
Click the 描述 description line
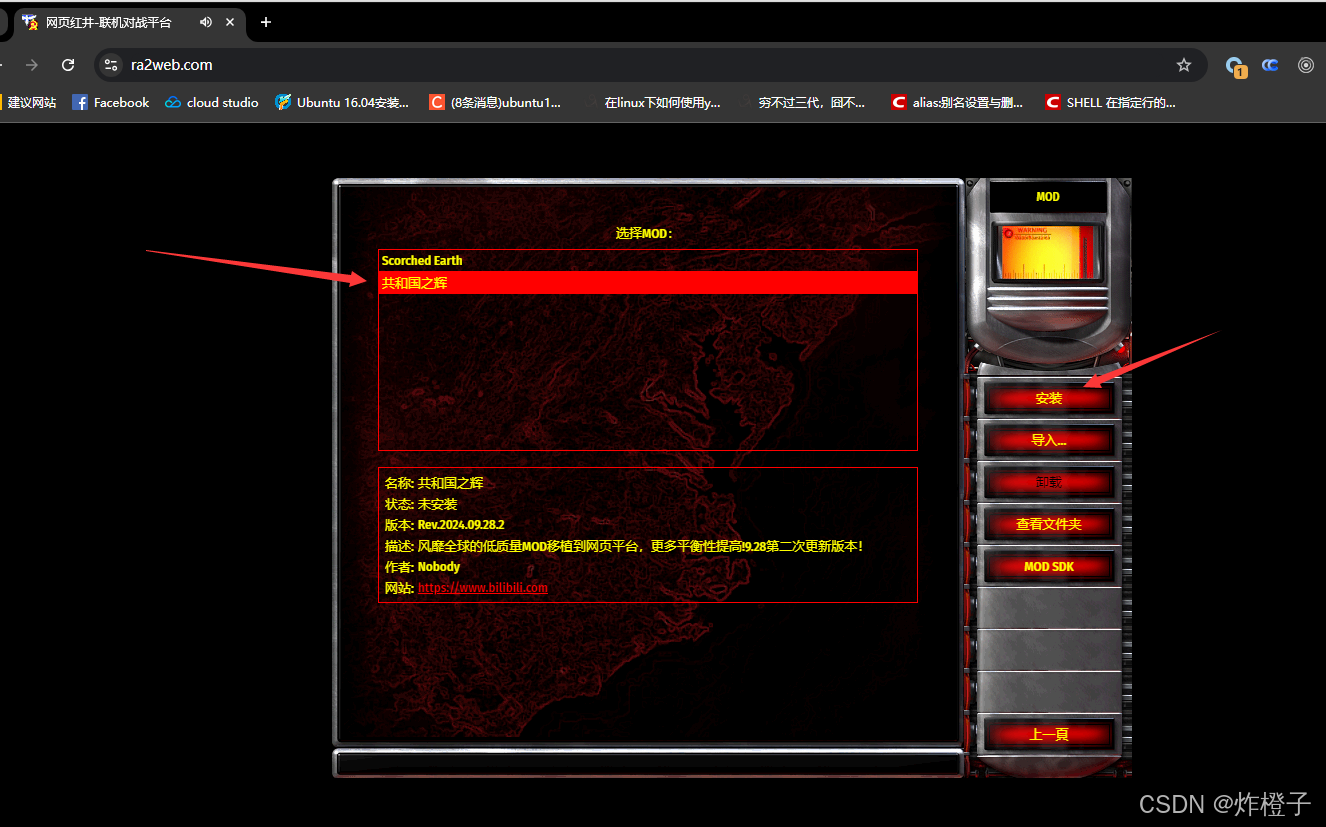[624, 546]
